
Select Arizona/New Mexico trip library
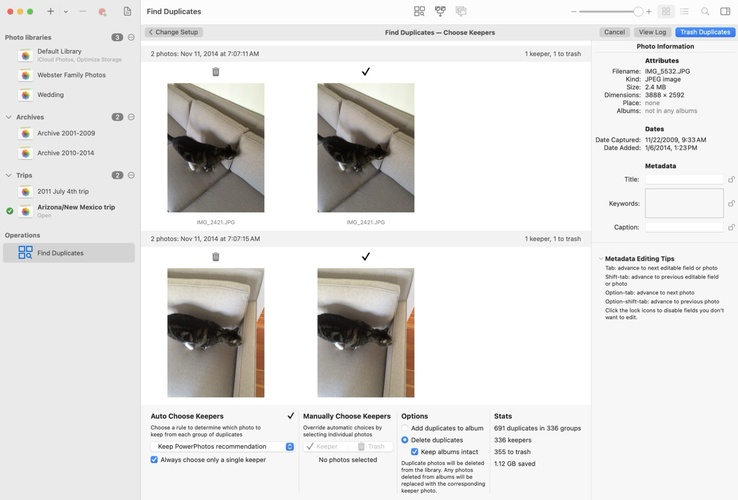(x=76, y=207)
